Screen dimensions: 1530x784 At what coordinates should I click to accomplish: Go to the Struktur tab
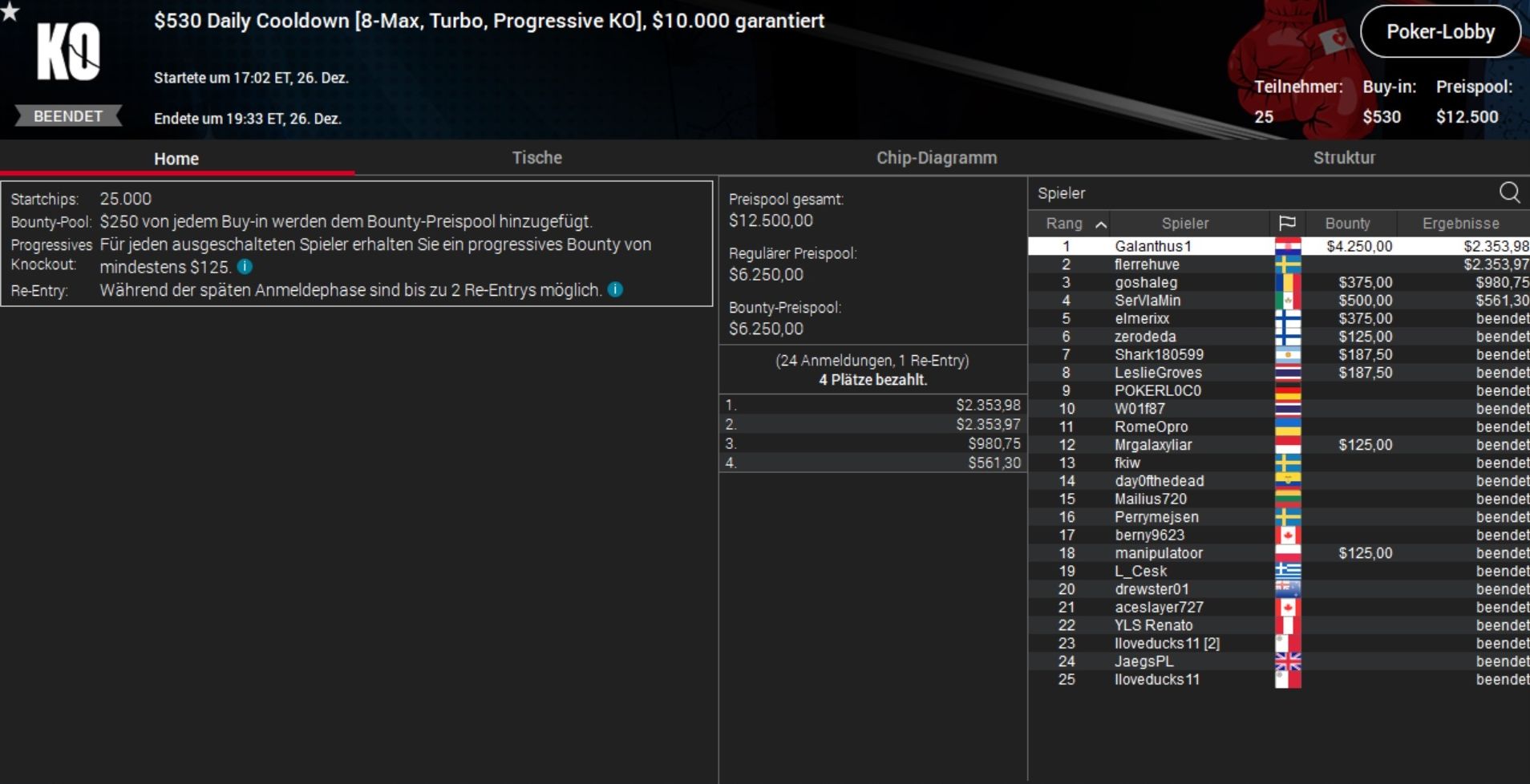pos(1343,158)
